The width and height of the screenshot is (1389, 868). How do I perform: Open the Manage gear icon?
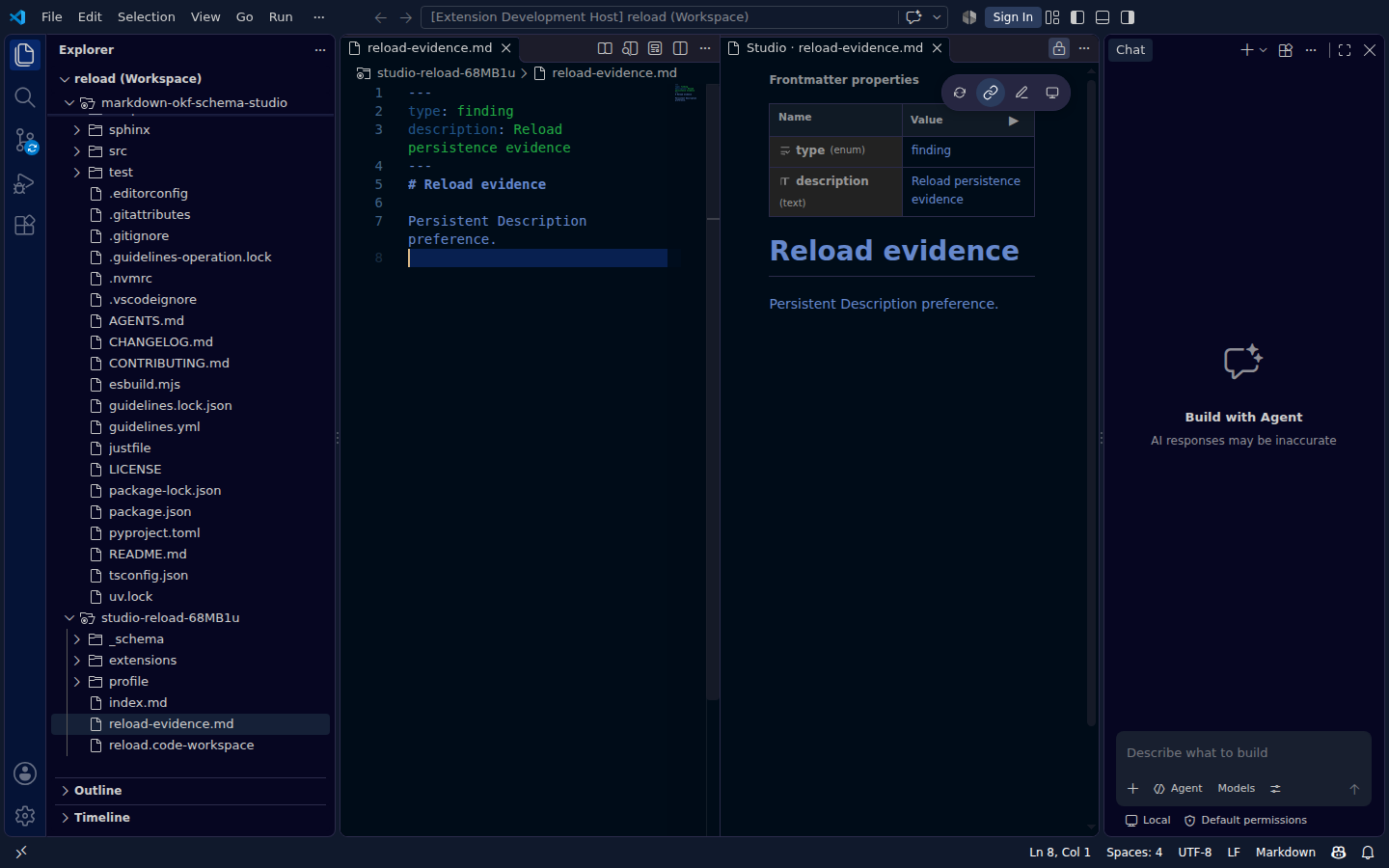pyautogui.click(x=25, y=816)
